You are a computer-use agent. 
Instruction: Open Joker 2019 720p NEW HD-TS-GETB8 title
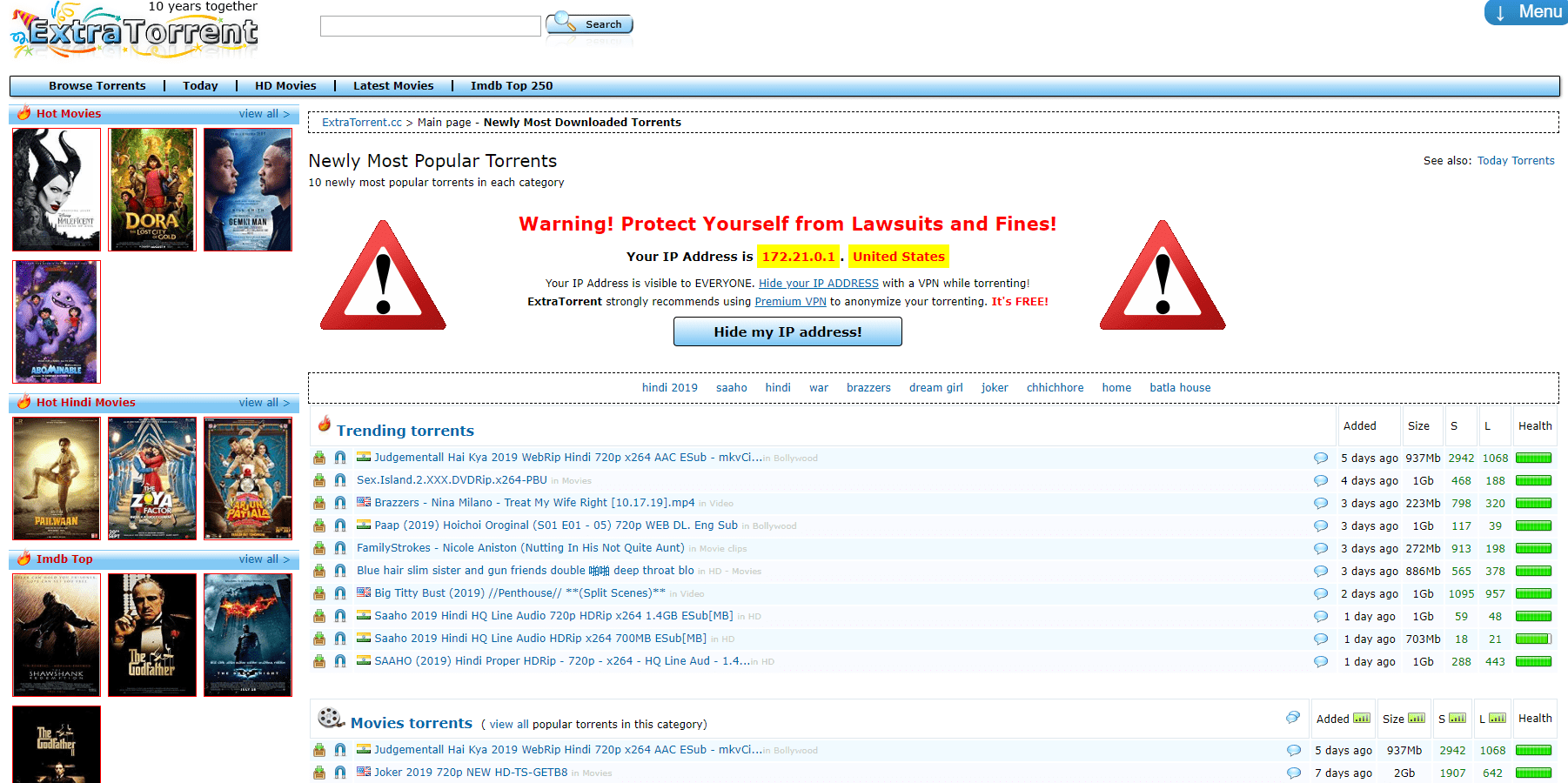point(471,773)
